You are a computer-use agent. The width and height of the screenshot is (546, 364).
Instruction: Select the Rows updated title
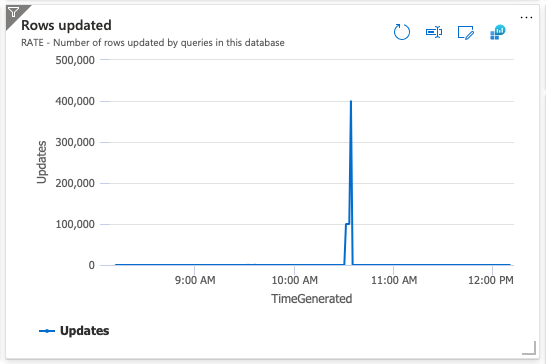pyautogui.click(x=66, y=25)
